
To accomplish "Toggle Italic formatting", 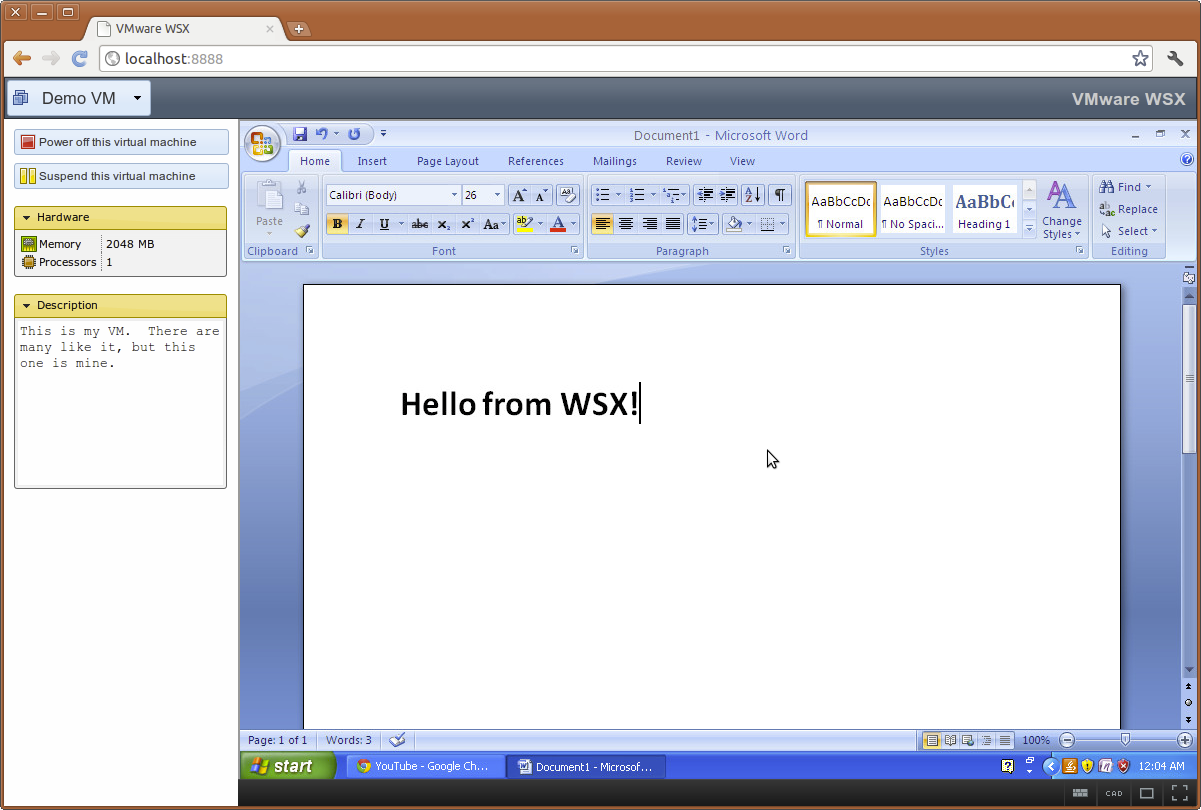I will point(360,224).
